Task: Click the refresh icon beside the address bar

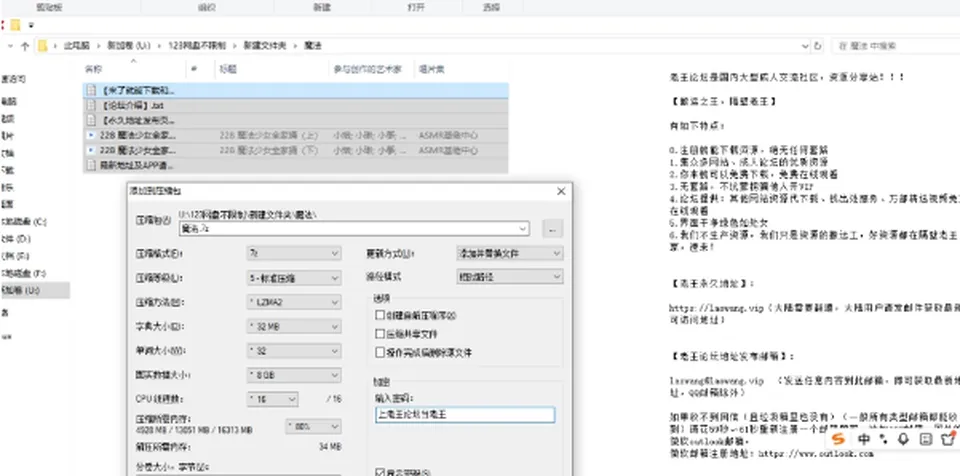Action: point(818,46)
